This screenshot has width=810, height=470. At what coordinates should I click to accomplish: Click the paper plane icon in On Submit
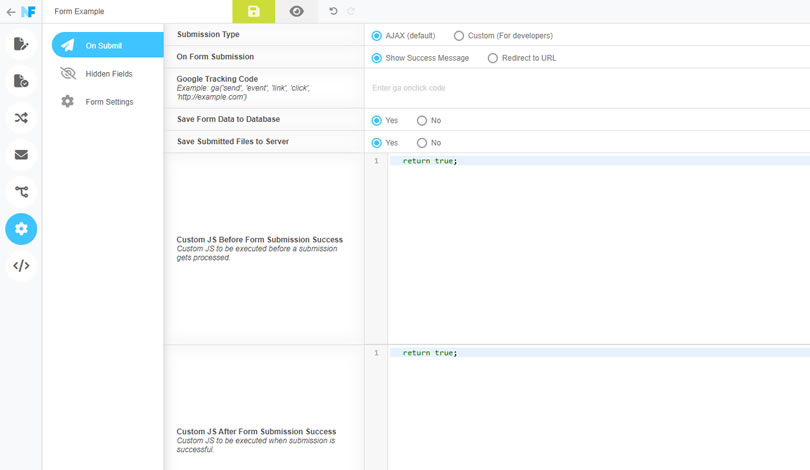click(x=68, y=45)
